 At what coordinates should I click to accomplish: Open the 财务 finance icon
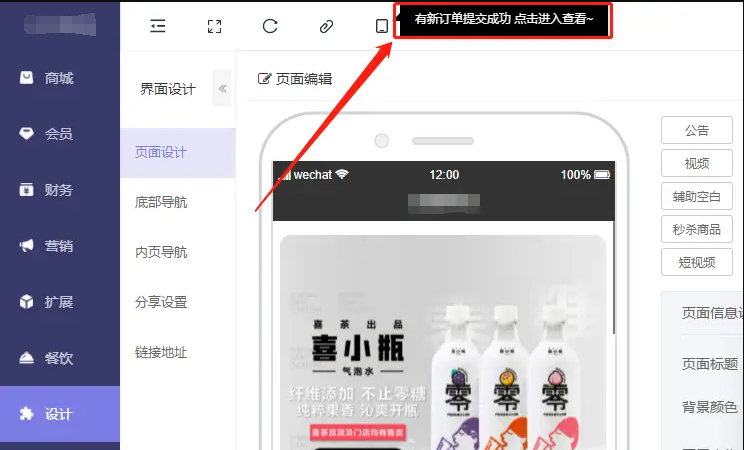coord(27,189)
